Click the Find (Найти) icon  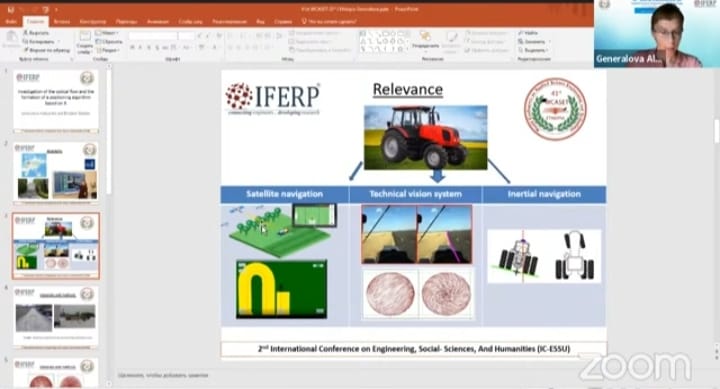click(521, 33)
